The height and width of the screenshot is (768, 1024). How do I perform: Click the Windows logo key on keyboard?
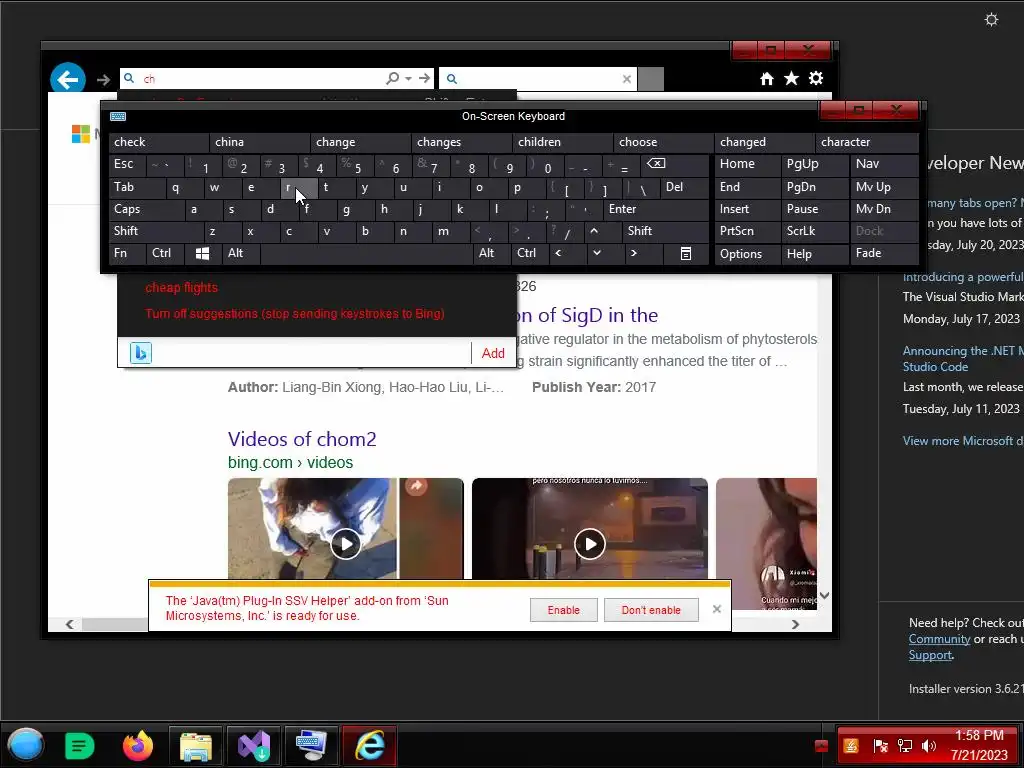(x=202, y=253)
